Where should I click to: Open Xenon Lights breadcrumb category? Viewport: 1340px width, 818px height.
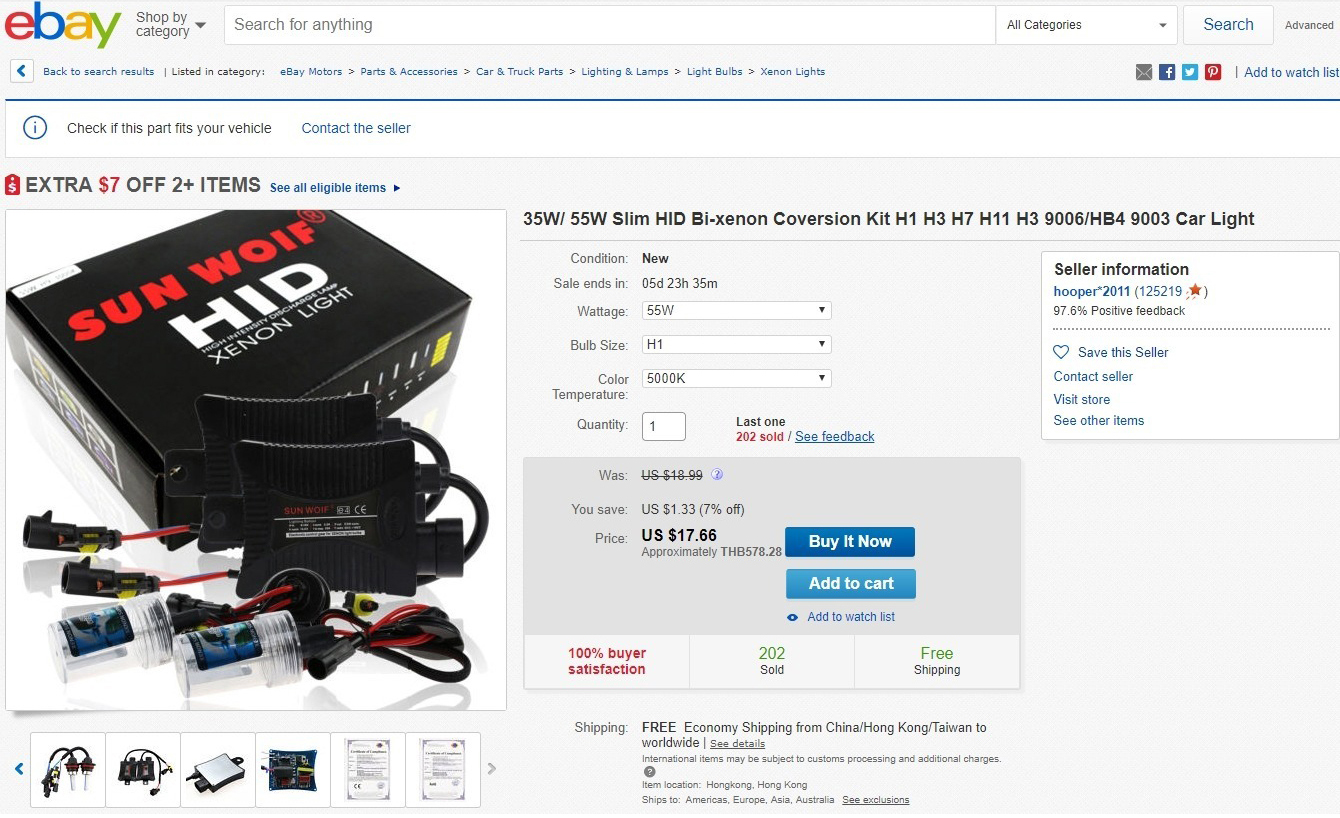tap(792, 72)
